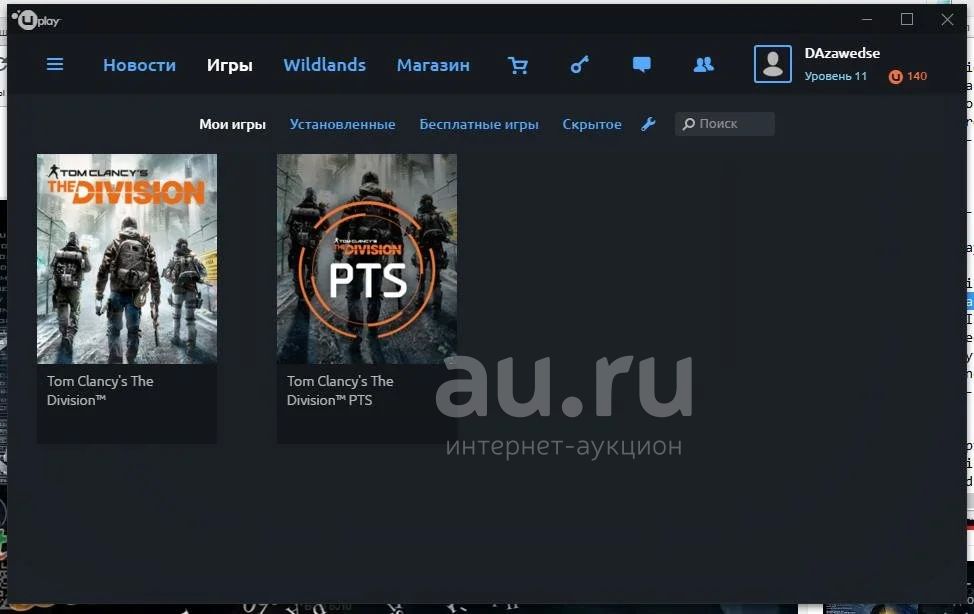Click the 140 units balance
The width and height of the screenshot is (974, 614).
(x=917, y=76)
